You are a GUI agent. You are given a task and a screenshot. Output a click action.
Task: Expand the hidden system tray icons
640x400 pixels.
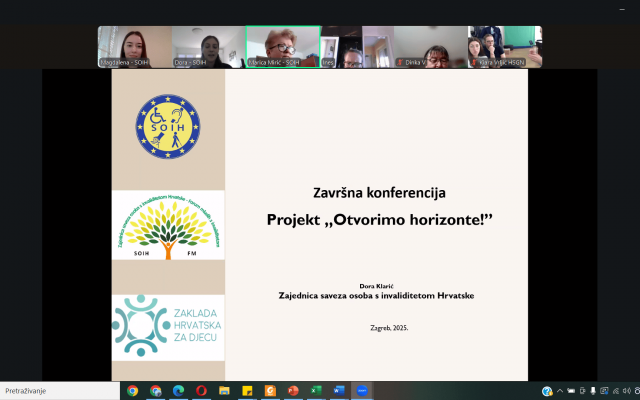(560, 391)
